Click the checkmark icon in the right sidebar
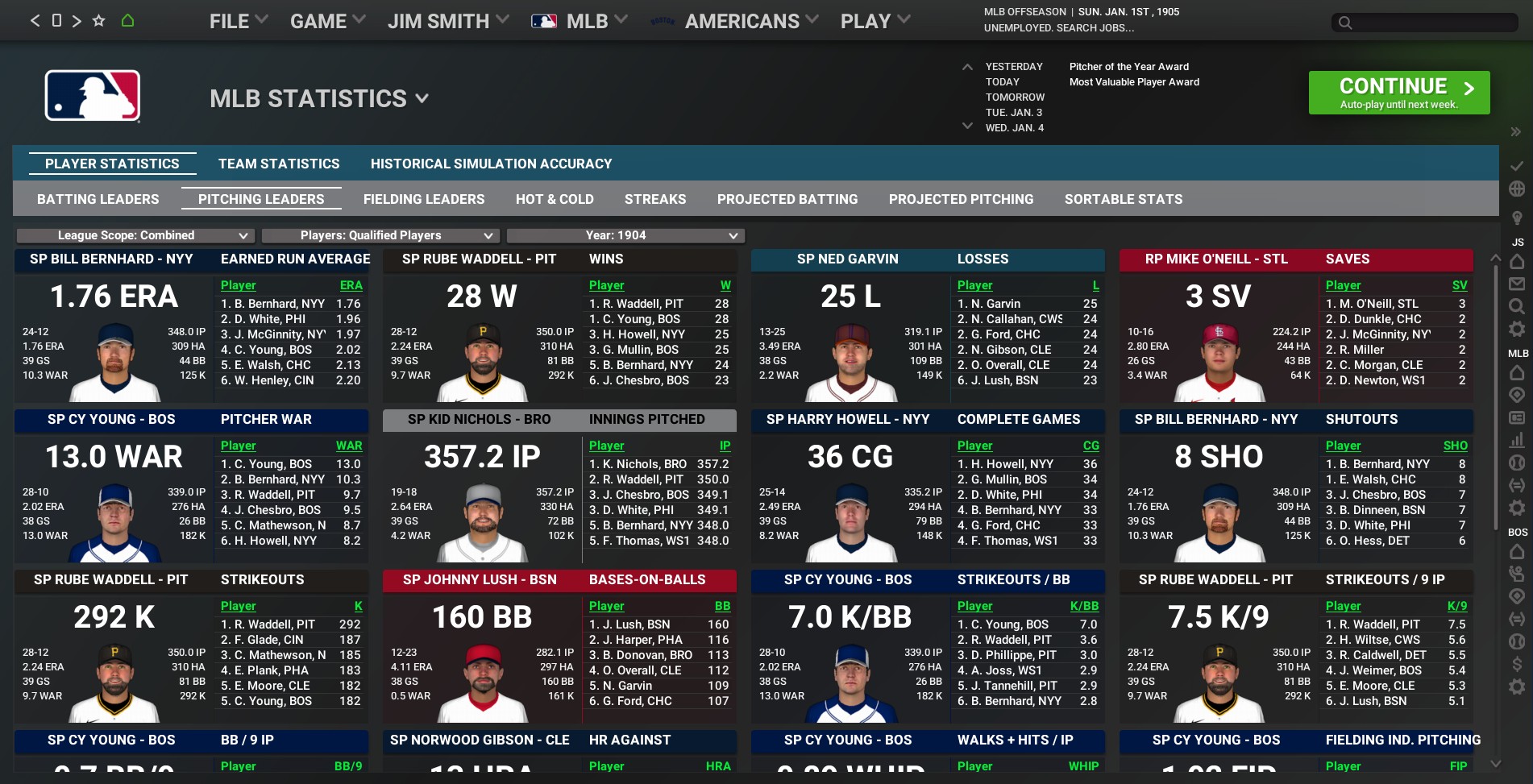Viewport: 1533px width, 784px height. tap(1516, 165)
